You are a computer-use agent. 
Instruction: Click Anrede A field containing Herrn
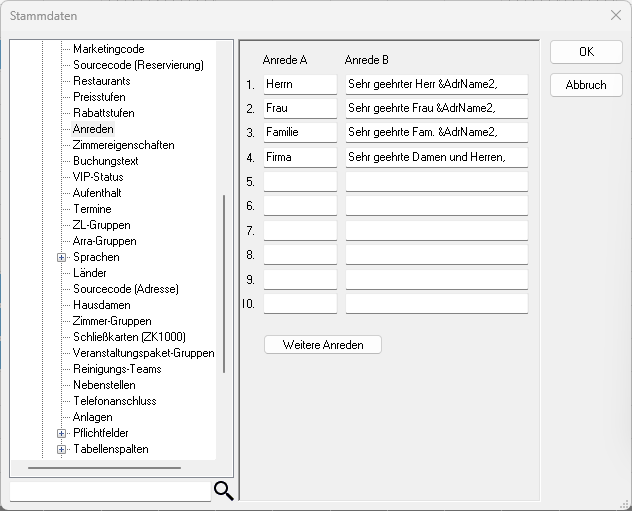[300, 84]
